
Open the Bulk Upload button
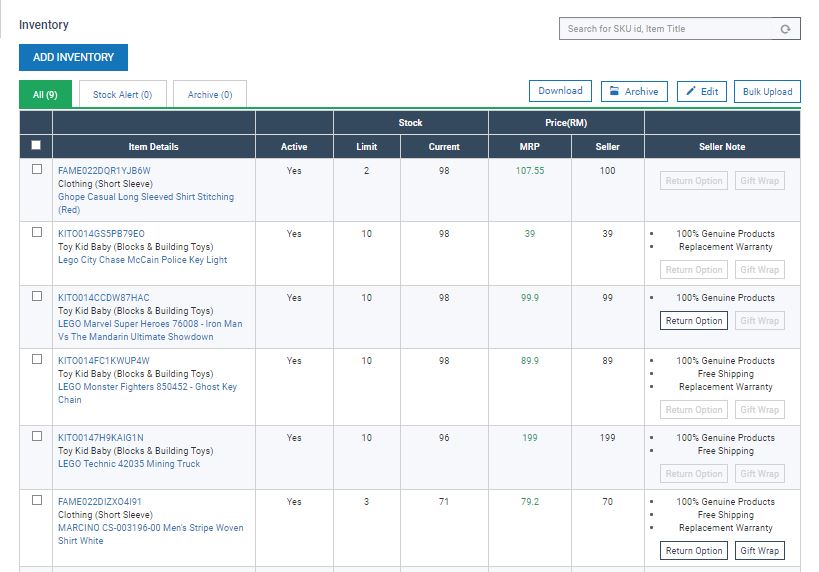point(767,92)
